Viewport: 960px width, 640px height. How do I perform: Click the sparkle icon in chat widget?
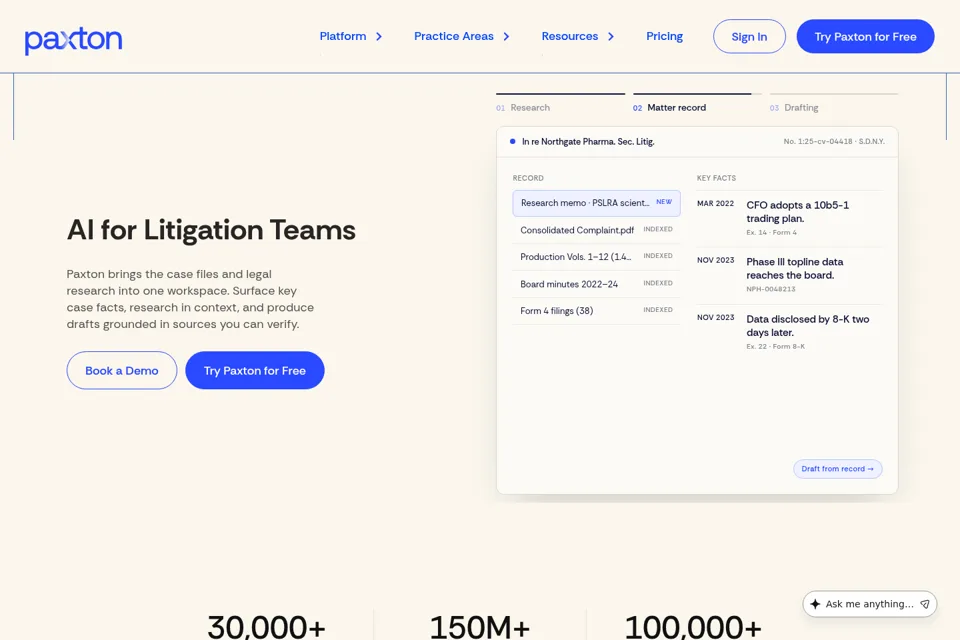click(815, 604)
